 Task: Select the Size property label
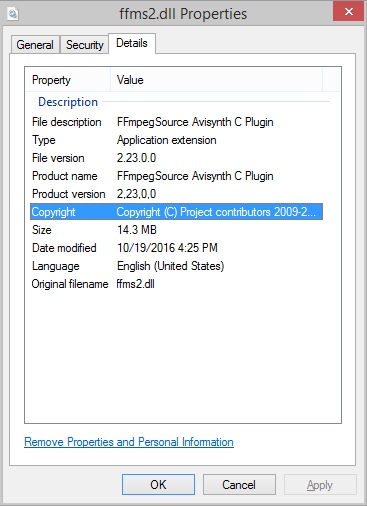42,230
